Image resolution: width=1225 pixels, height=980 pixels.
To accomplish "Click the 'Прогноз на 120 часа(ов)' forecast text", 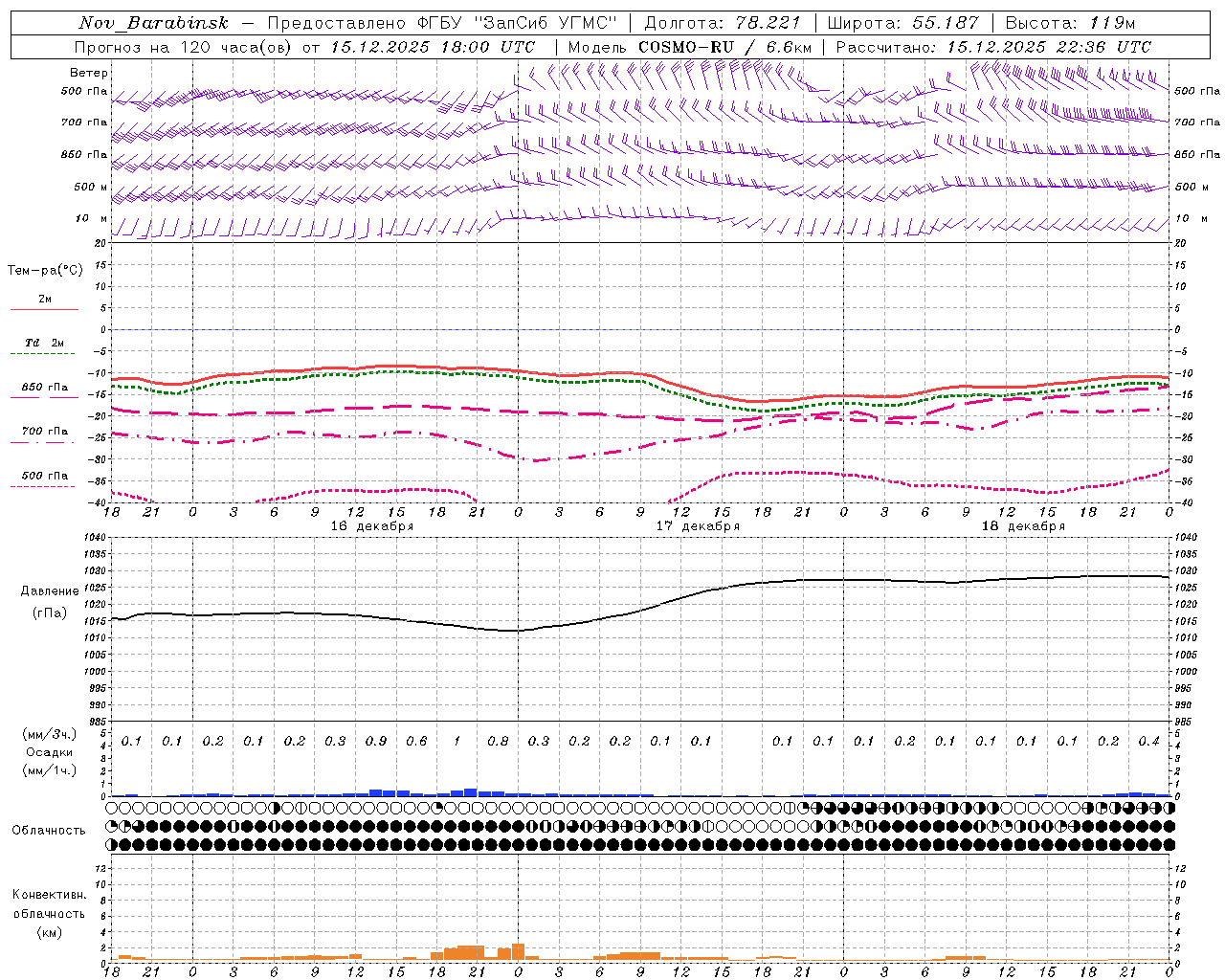I will (183, 47).
